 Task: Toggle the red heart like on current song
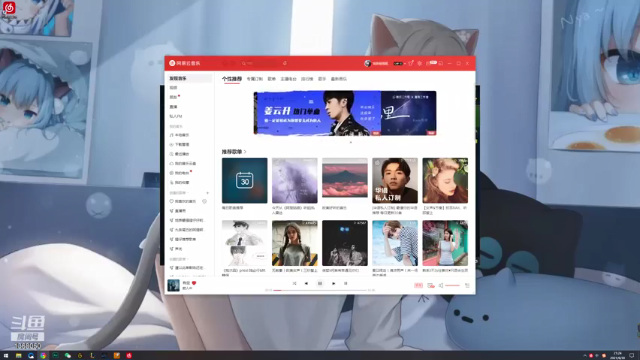coord(194,283)
